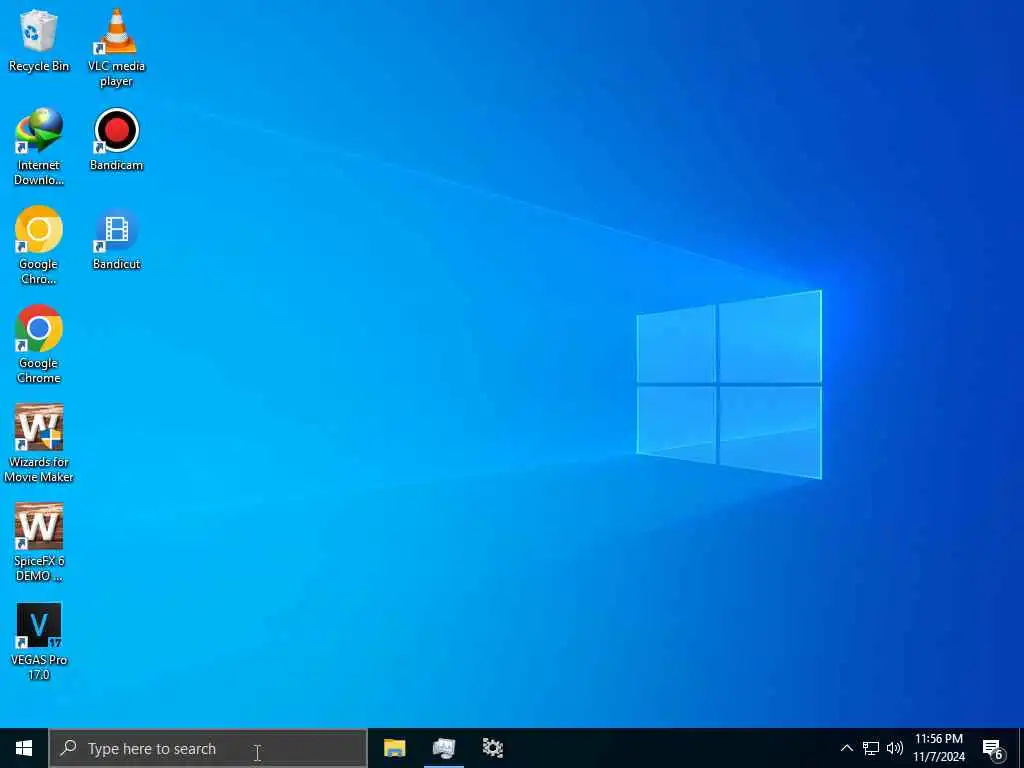Select the Bandicut desktop shortcut

116,239
